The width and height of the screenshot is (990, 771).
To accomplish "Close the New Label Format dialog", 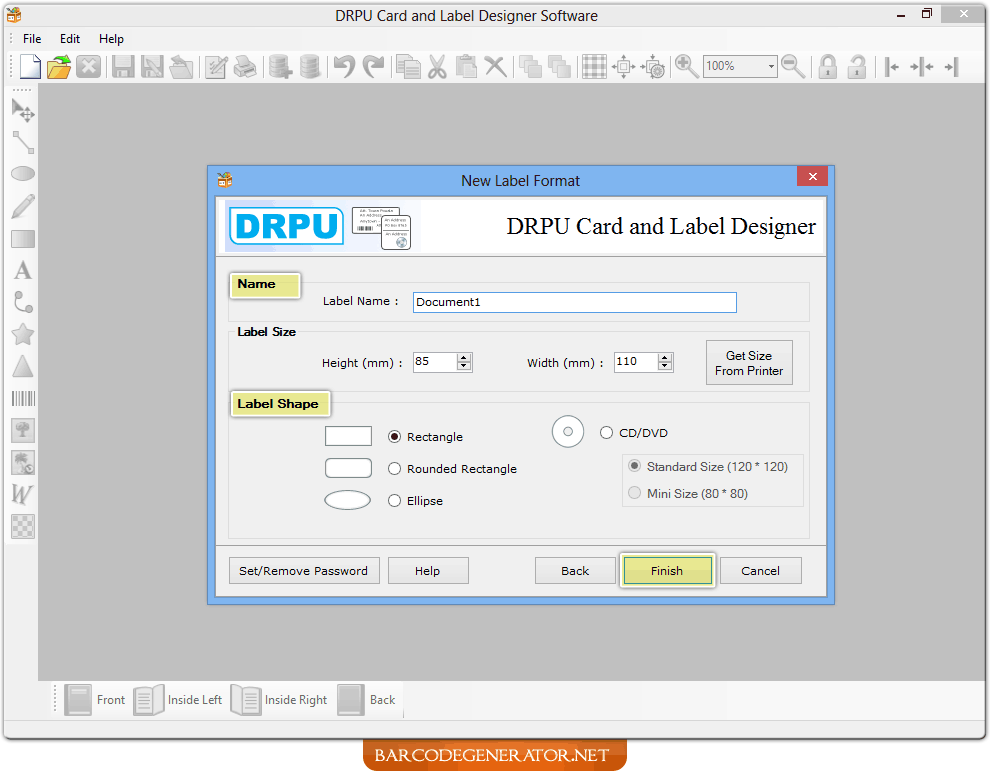I will (813, 177).
